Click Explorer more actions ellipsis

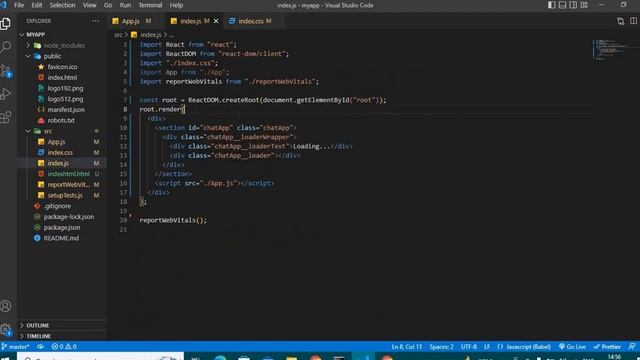click(95, 21)
